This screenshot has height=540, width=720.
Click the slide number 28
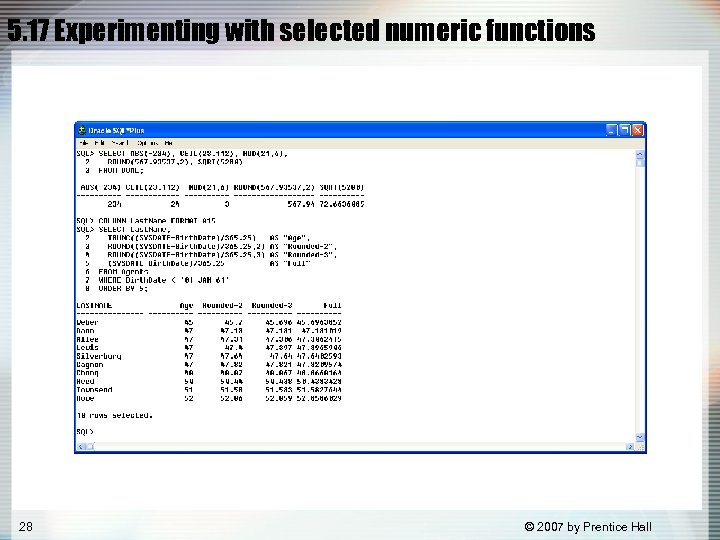26,526
